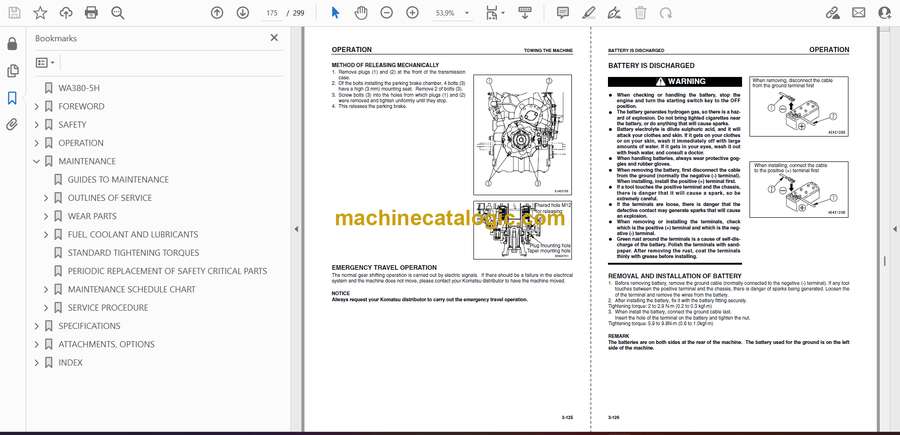Open the page thumbnails panel
The width and height of the screenshot is (900, 435).
pyautogui.click(x=12, y=71)
